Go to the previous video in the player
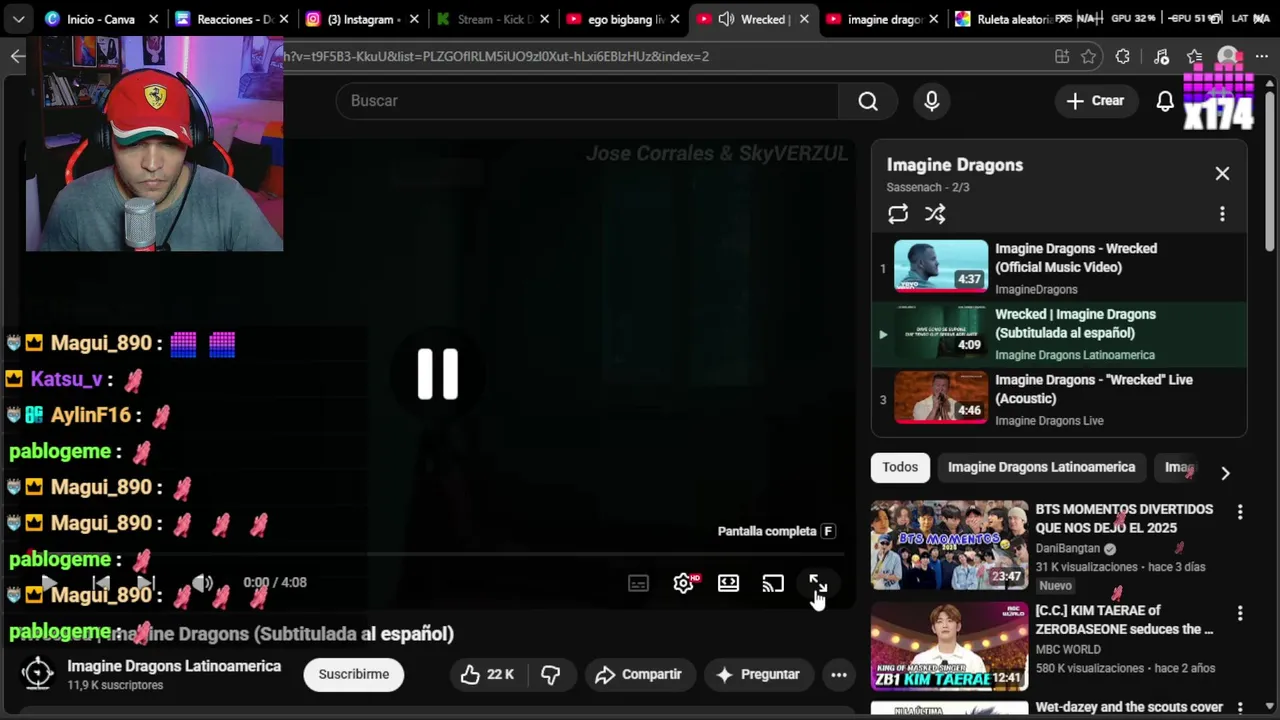The width and height of the screenshot is (1280, 720). point(102,583)
